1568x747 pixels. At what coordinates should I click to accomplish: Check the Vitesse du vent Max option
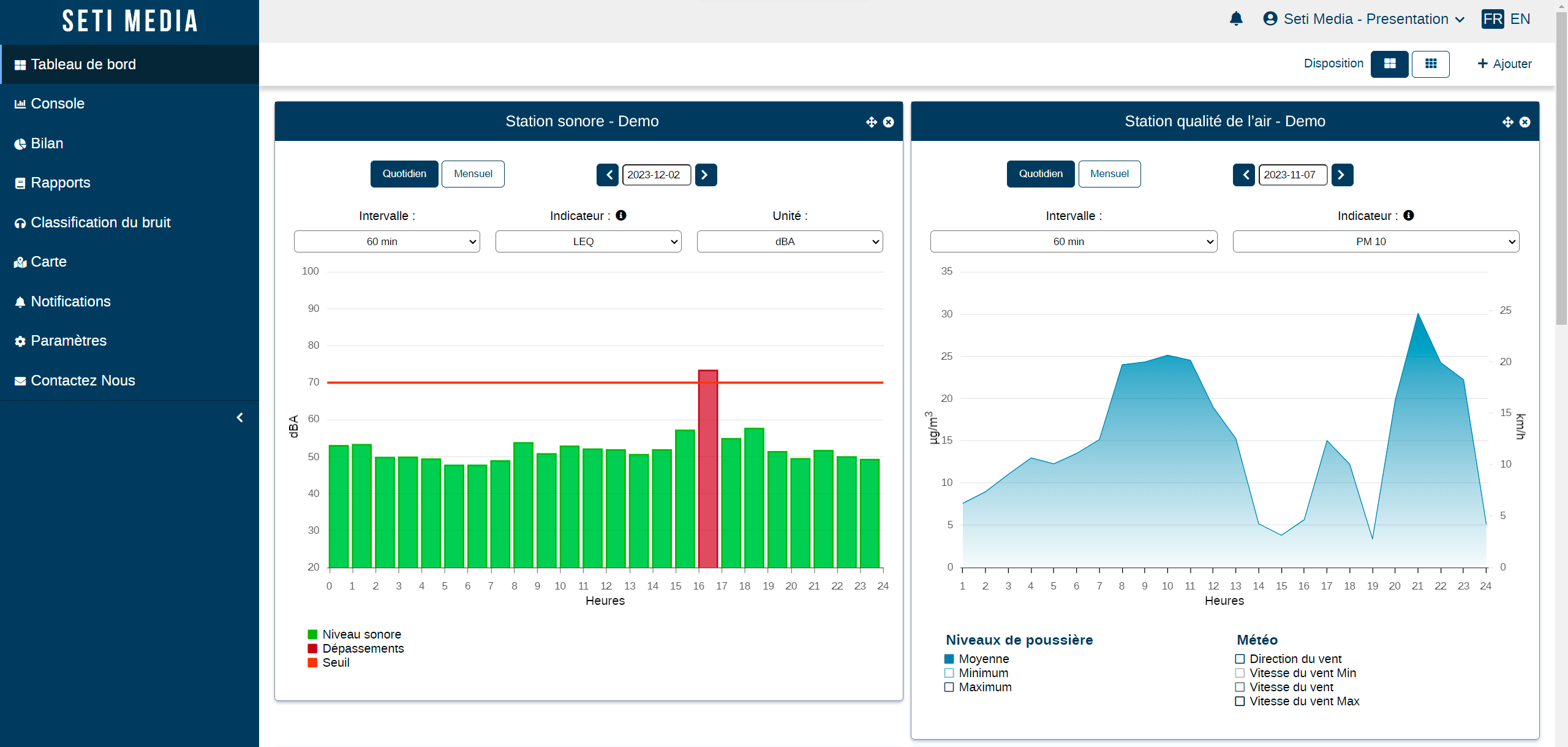point(1240,701)
